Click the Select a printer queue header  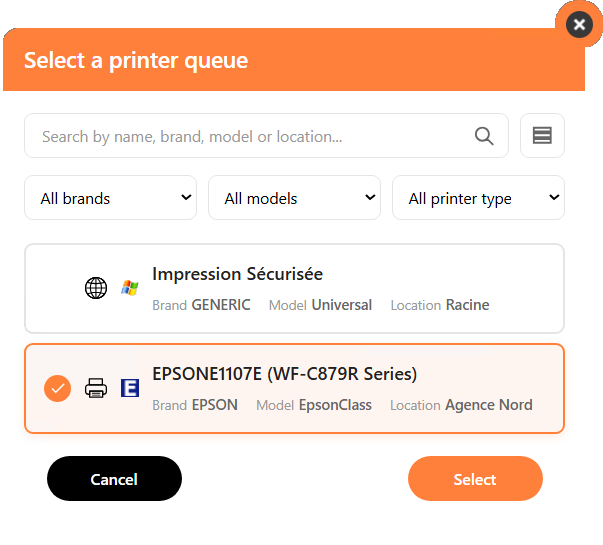tap(136, 60)
